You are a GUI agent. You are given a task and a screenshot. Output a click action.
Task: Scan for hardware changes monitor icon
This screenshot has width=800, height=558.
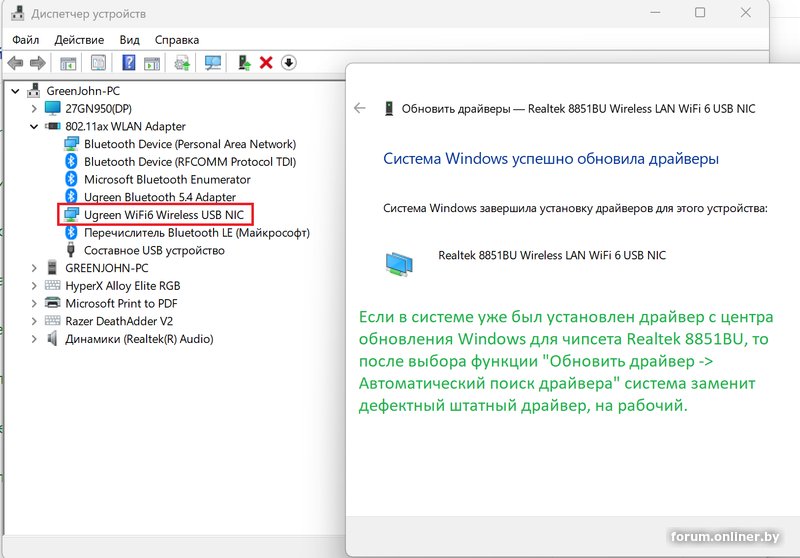coord(213,63)
